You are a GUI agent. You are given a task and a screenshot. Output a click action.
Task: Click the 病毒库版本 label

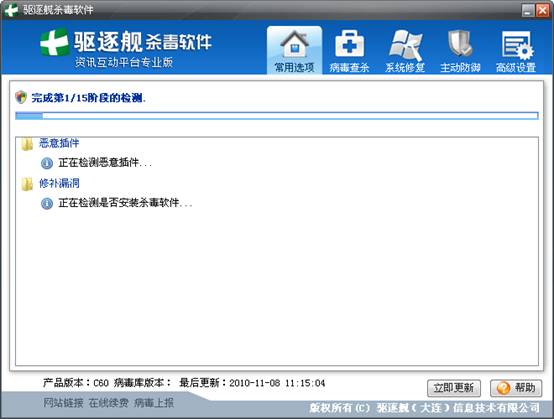point(142,383)
